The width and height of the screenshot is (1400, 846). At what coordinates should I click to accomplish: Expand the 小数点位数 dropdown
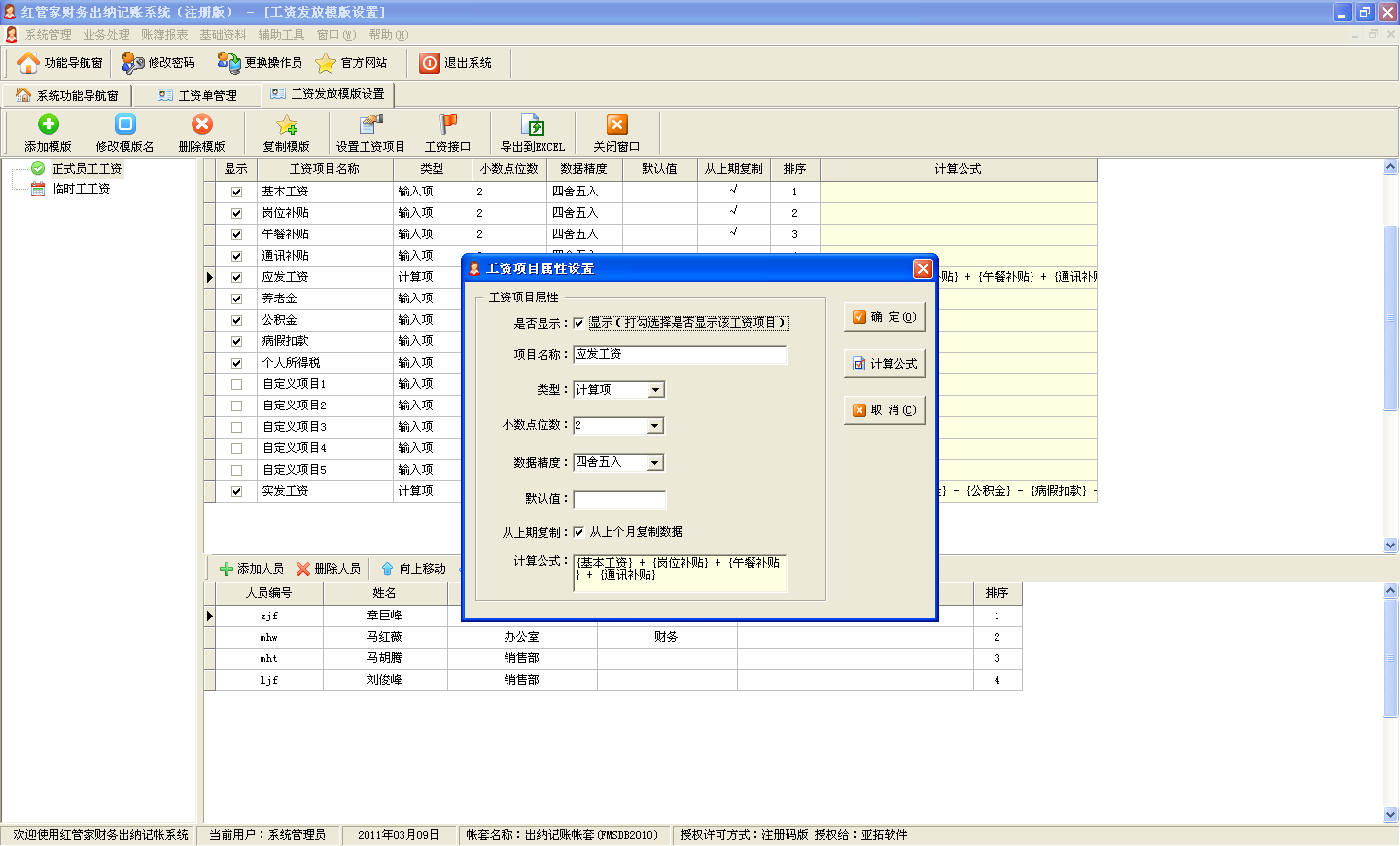[x=655, y=426]
